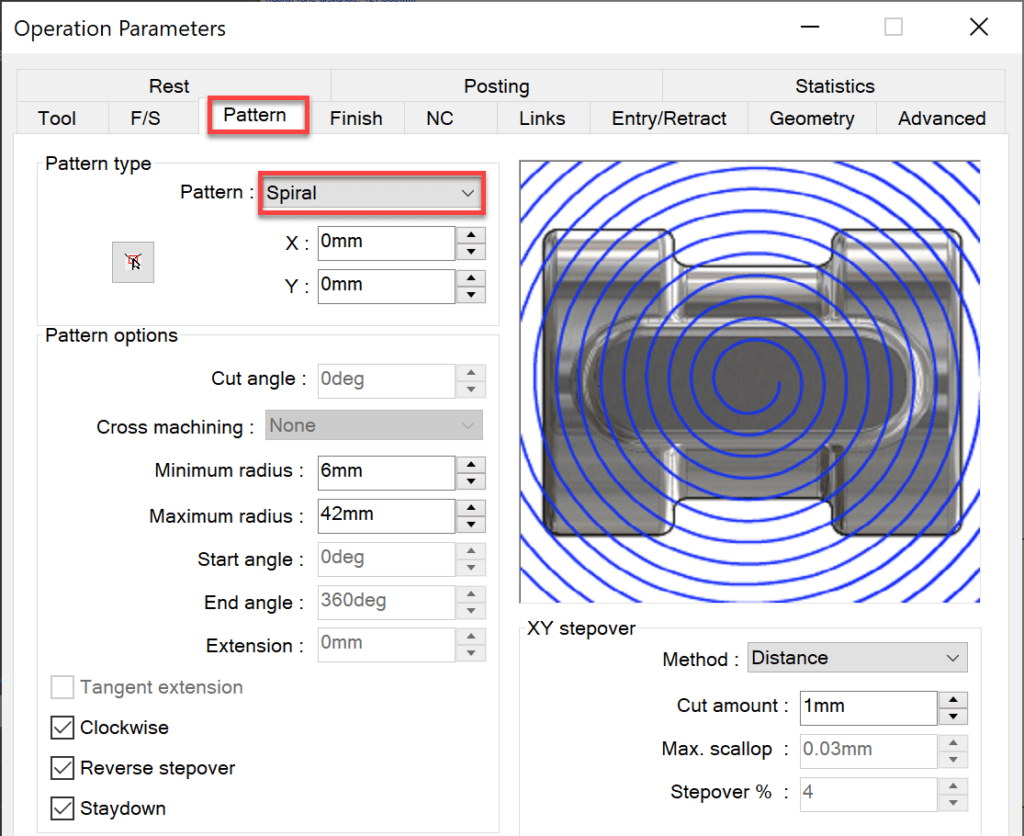
Task: Select the Entry/Retract tab
Action: pyautogui.click(x=668, y=118)
